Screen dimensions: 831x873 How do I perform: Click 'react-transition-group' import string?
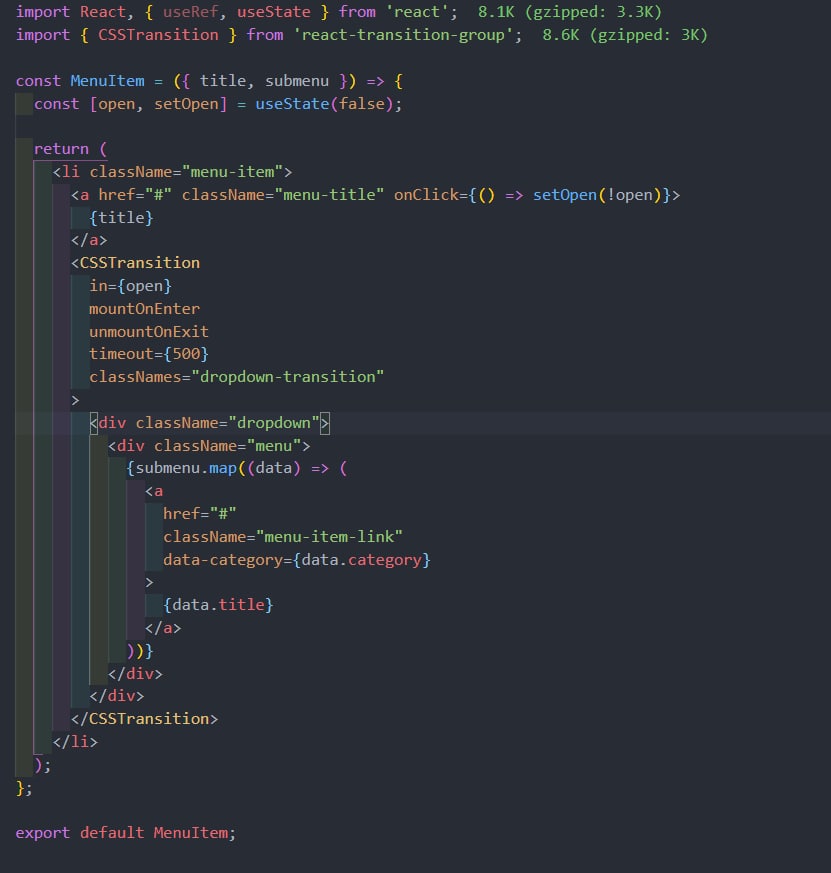tap(403, 35)
